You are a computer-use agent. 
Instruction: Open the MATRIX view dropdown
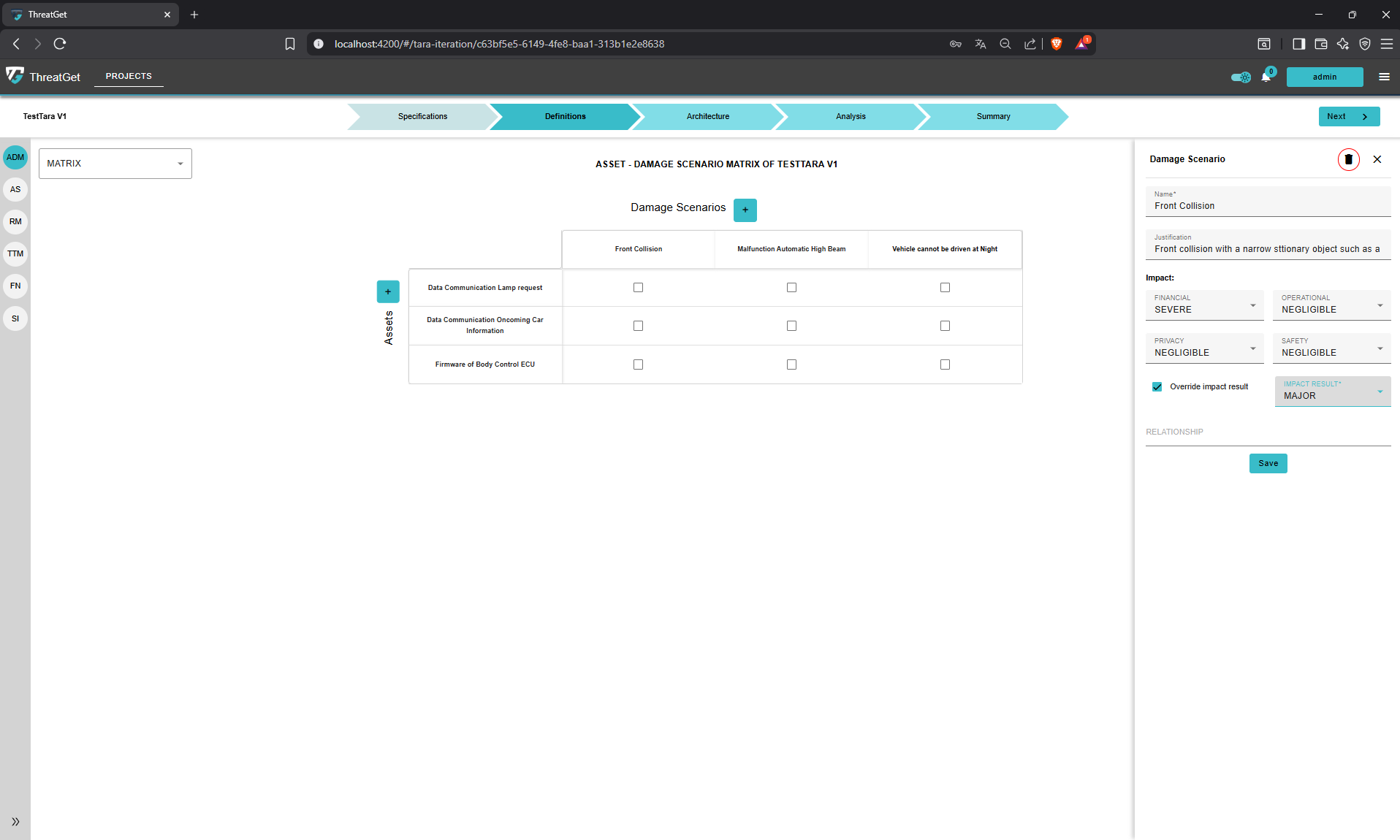point(115,164)
